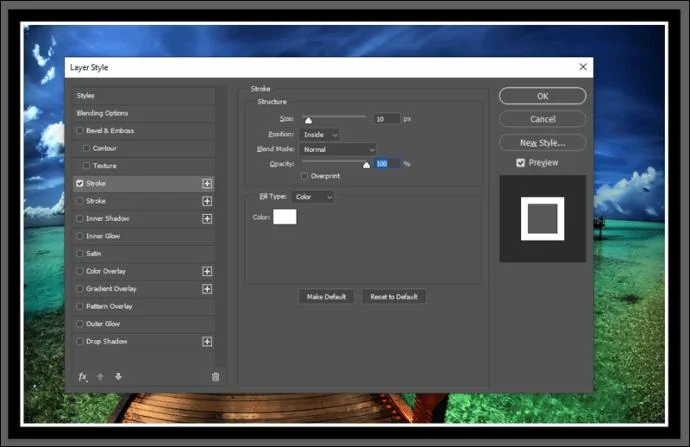Uncheck the Preview checkbox
The width and height of the screenshot is (690, 447).
(521, 163)
